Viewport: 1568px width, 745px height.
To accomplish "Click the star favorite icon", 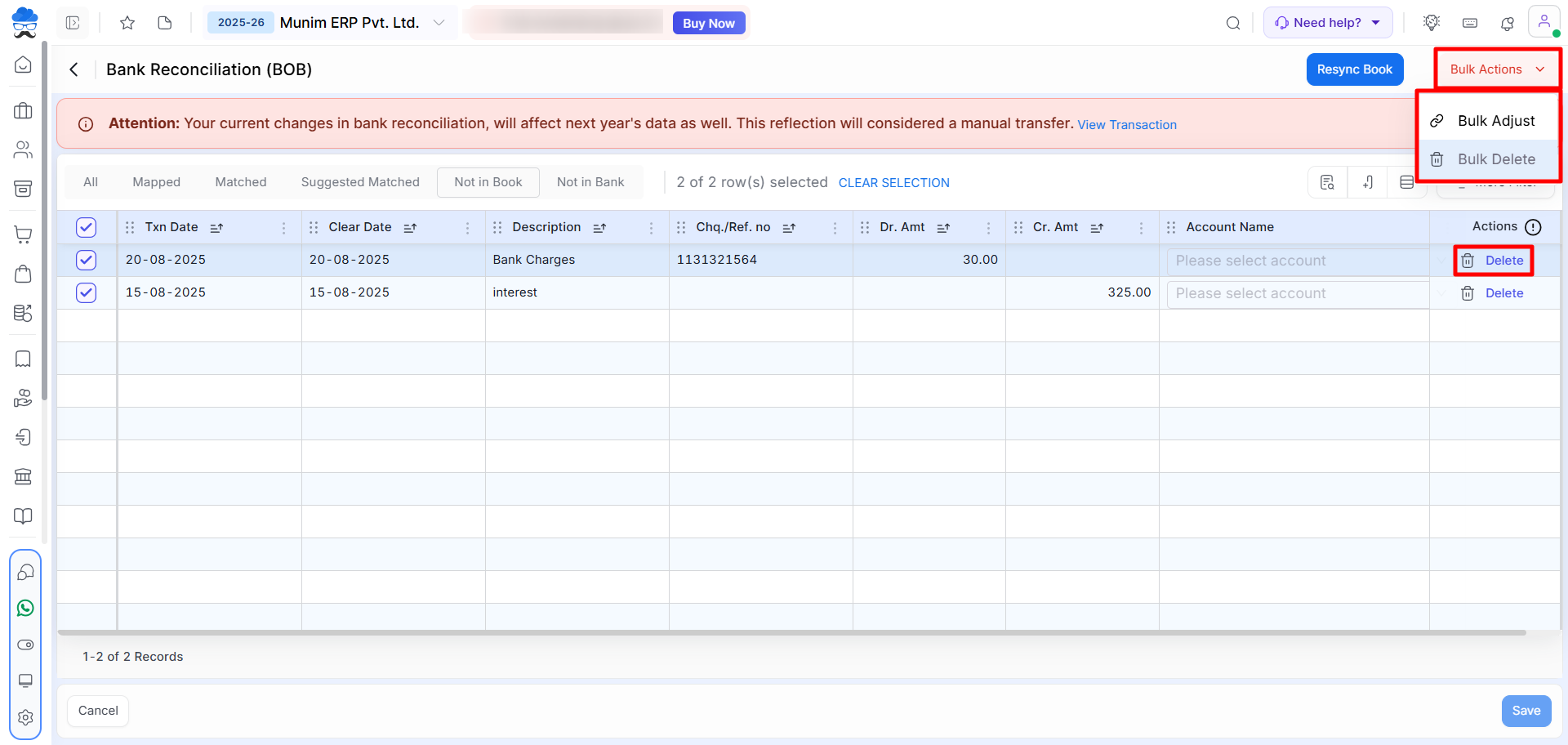I will [127, 23].
